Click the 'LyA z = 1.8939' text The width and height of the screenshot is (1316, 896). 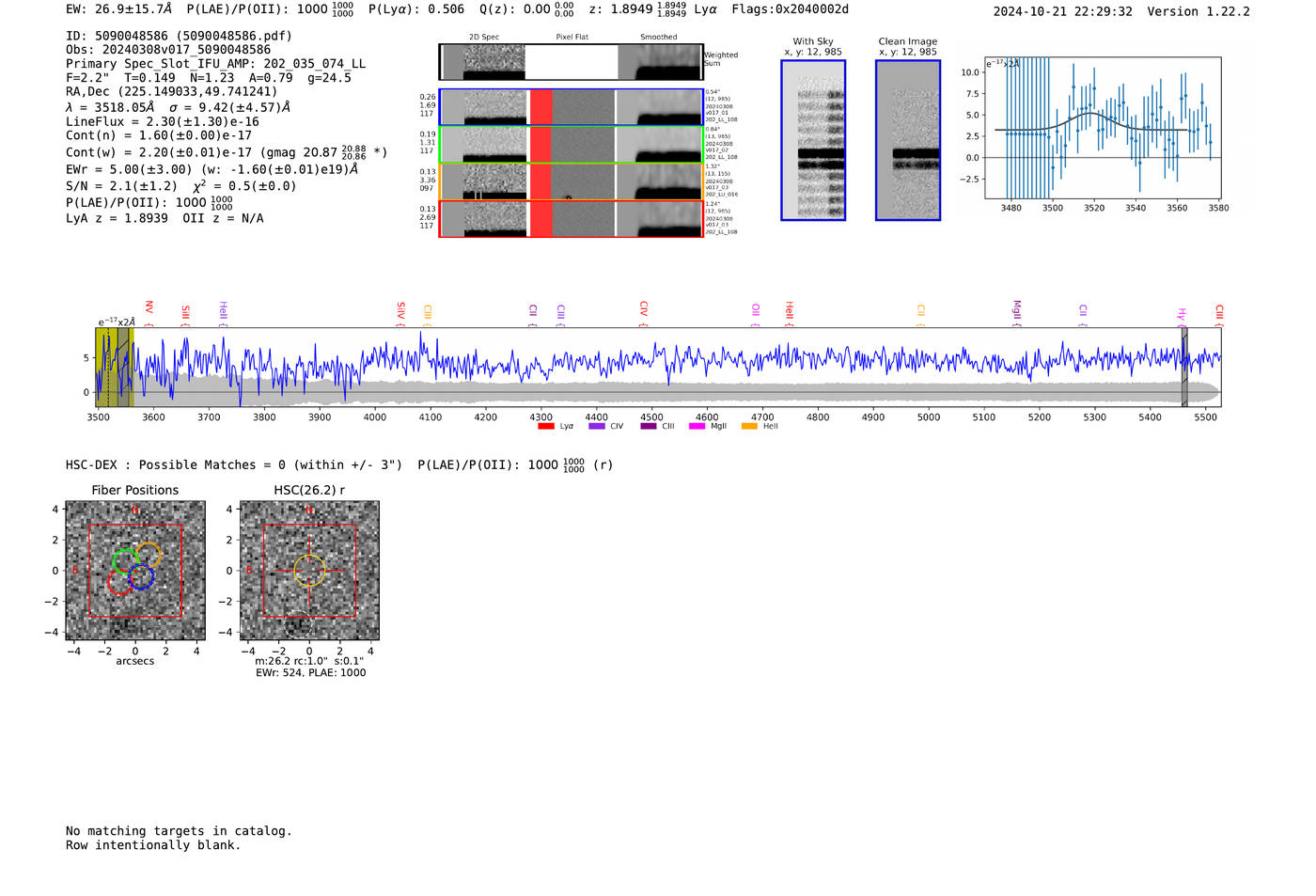click(117, 218)
